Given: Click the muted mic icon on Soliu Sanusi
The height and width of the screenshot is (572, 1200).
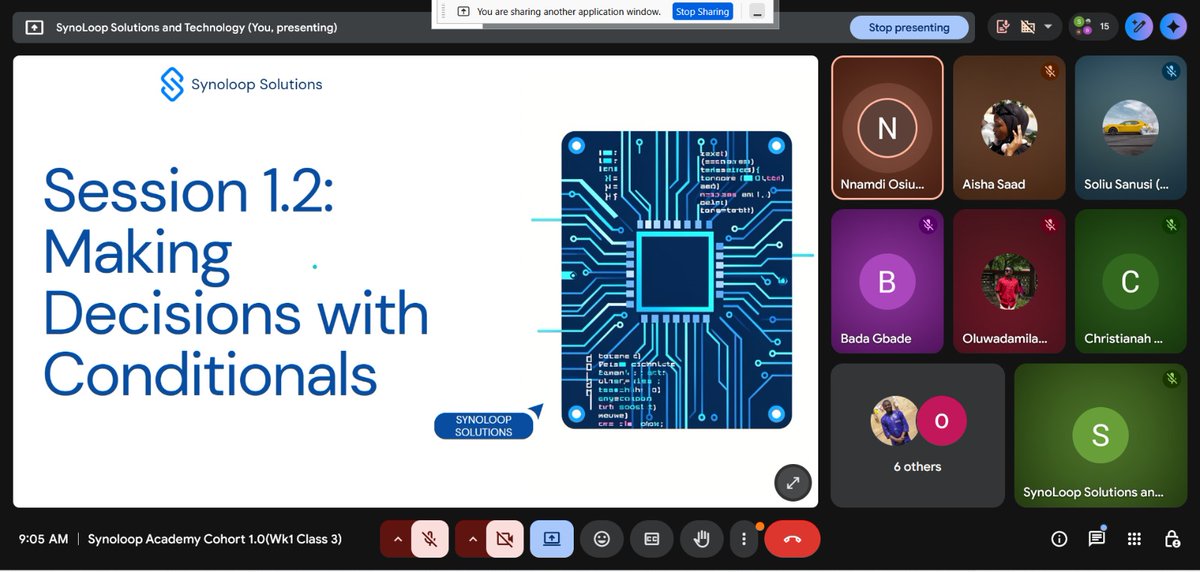Looking at the screenshot, I should tap(1171, 71).
